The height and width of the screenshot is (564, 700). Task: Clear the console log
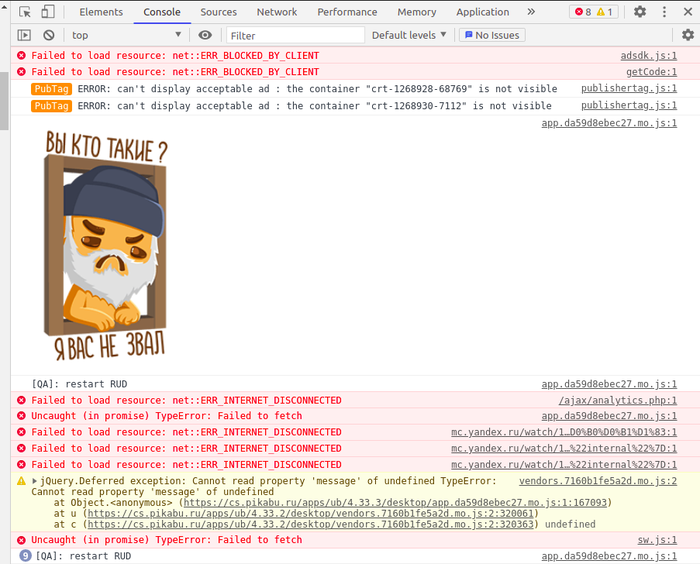[x=48, y=35]
